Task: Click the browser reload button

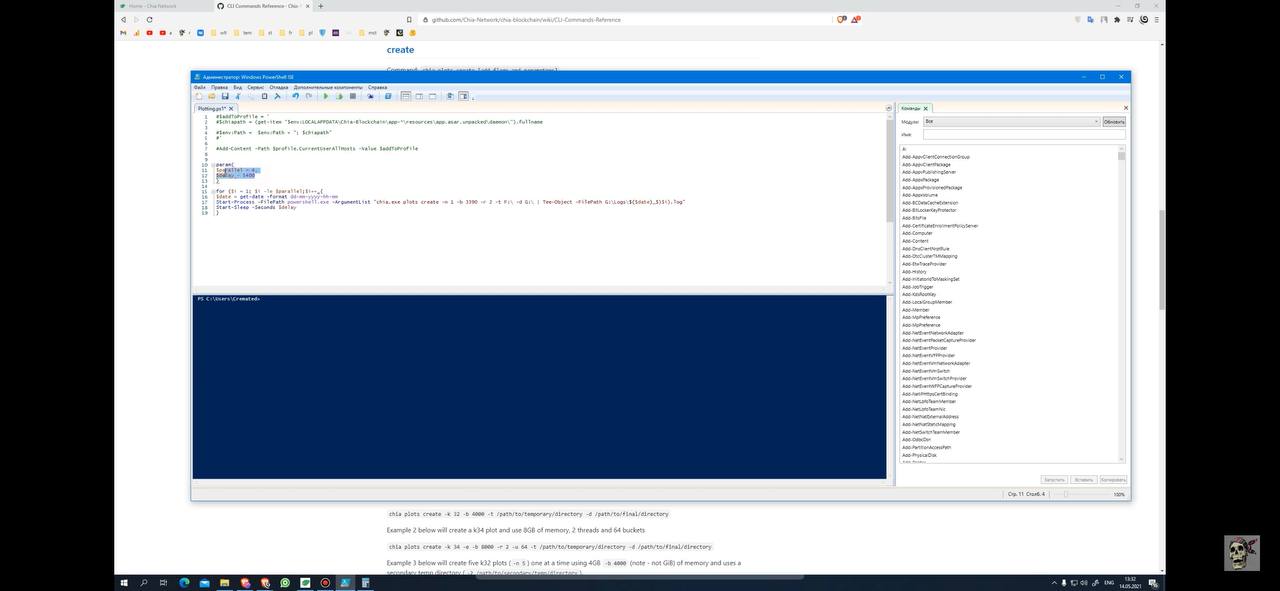Action: [150, 19]
